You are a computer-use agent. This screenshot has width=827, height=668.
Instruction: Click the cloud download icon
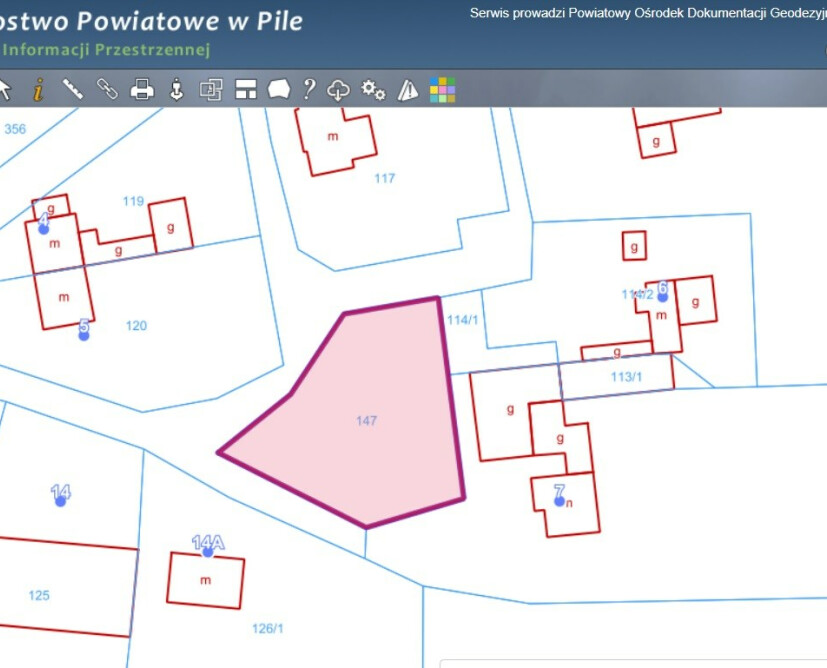tap(339, 90)
